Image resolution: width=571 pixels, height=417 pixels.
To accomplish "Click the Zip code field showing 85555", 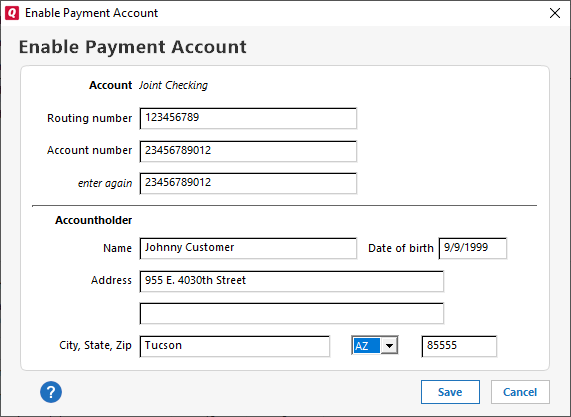I will (459, 346).
